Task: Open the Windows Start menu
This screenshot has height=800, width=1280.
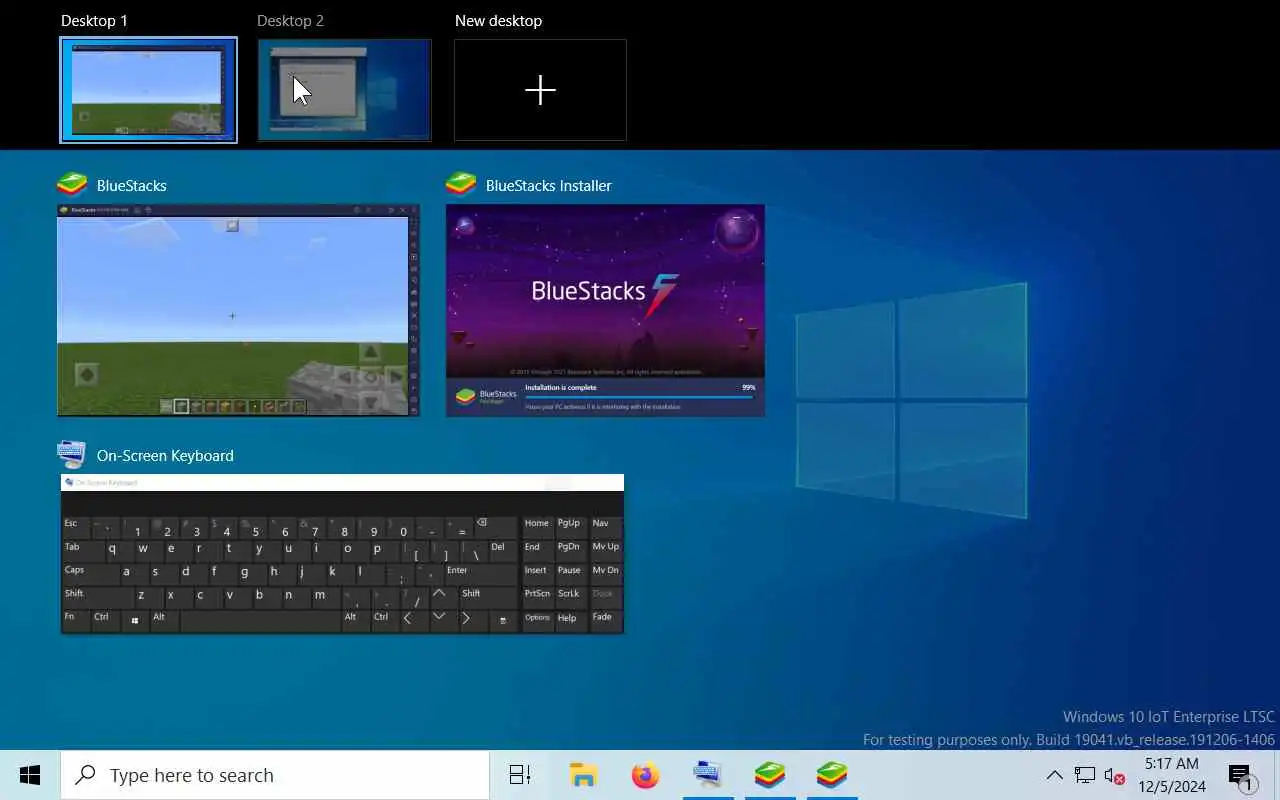Action: (x=30, y=775)
